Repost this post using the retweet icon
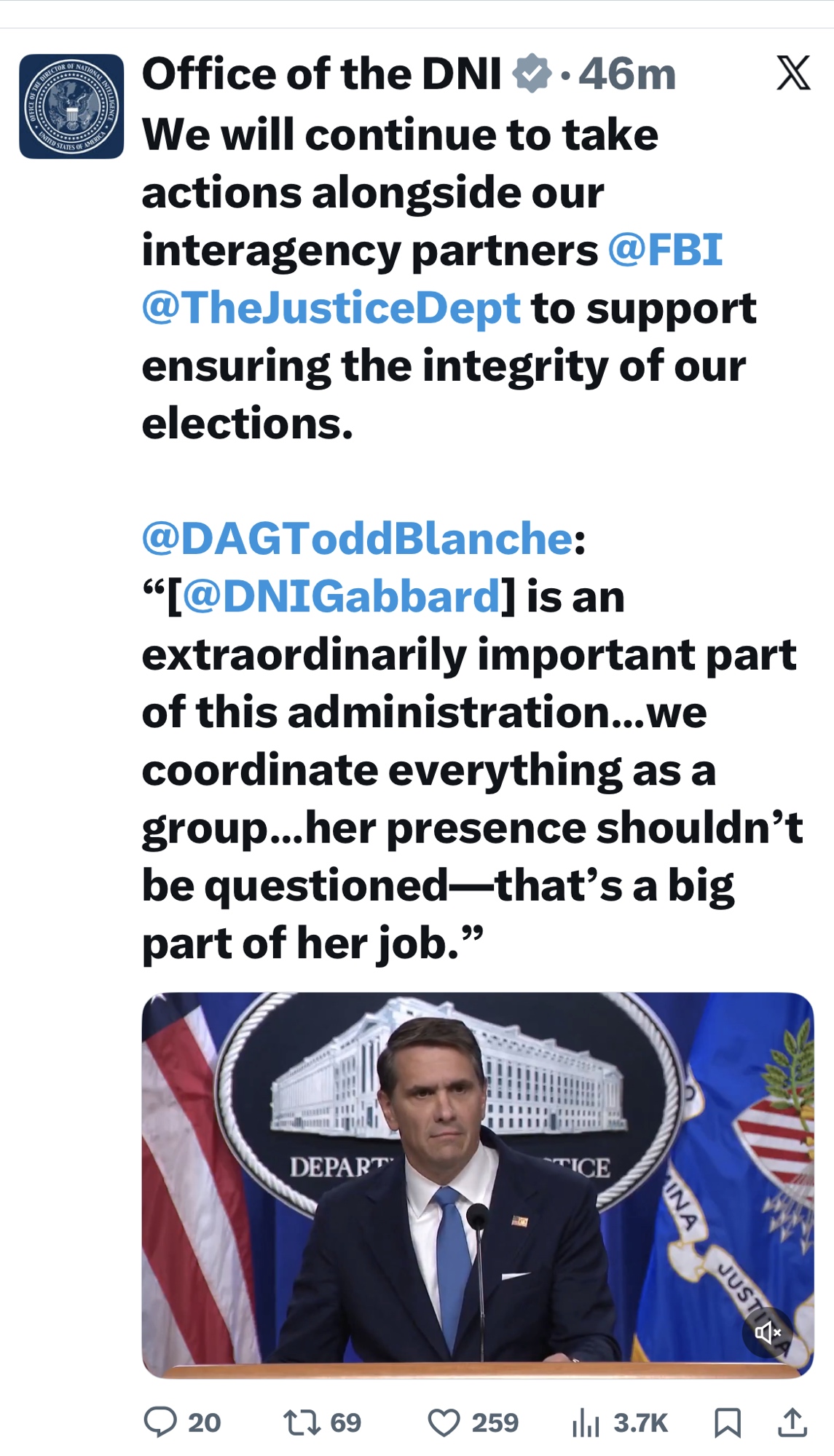Screen dimensions: 834x1456 coord(302,1422)
